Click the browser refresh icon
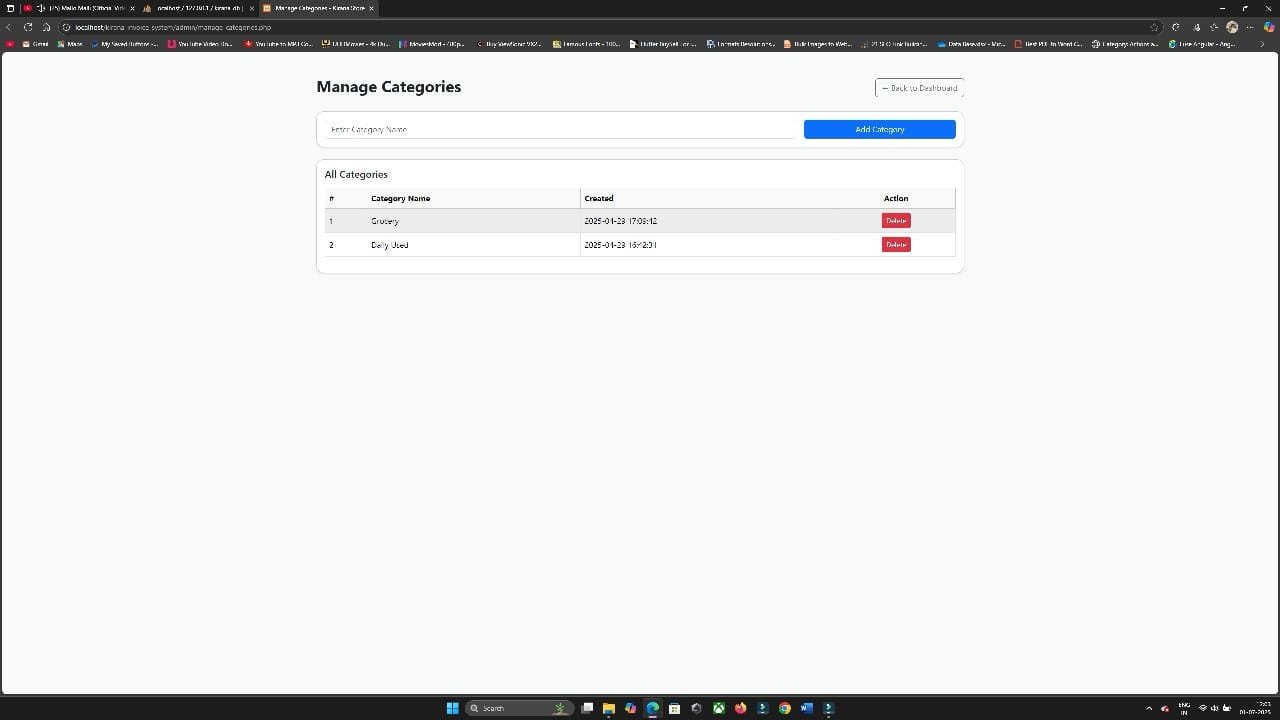This screenshot has height=720, width=1280. (27, 27)
